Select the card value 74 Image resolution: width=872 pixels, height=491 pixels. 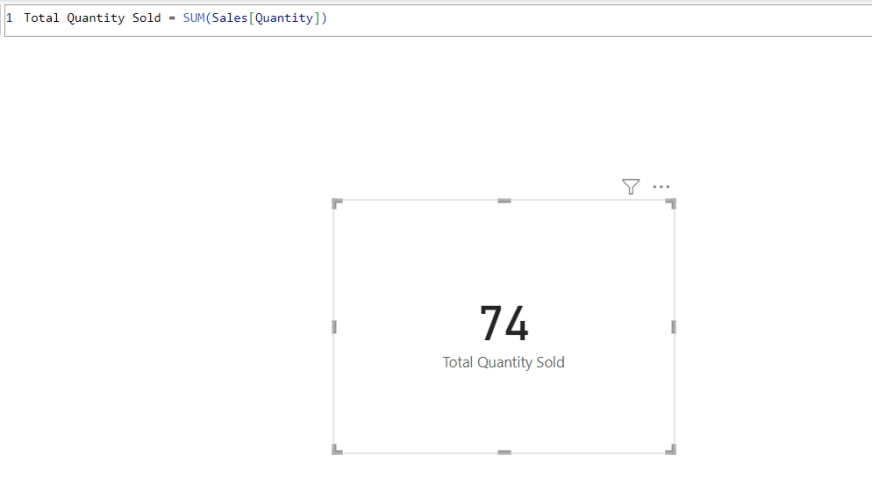click(x=504, y=323)
